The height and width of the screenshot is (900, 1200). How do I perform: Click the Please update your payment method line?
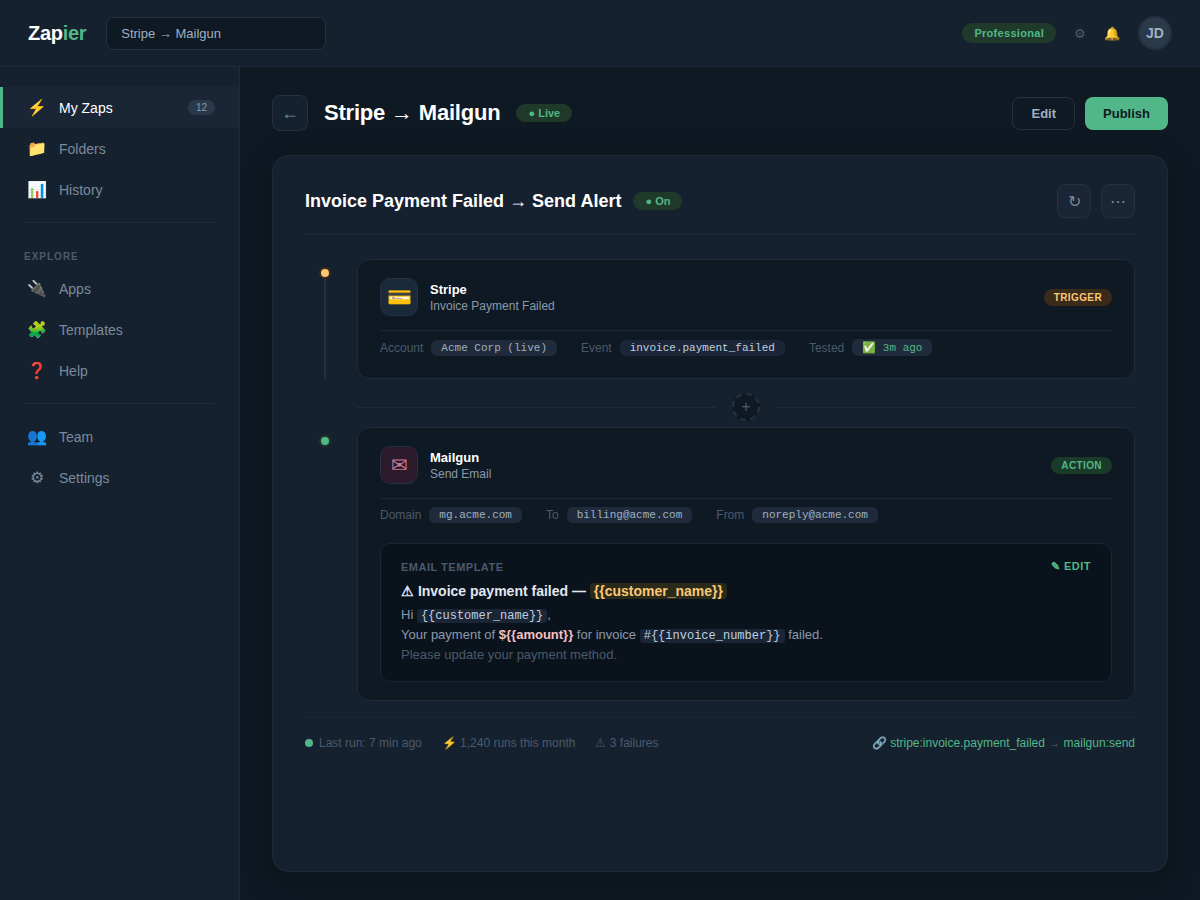509,655
